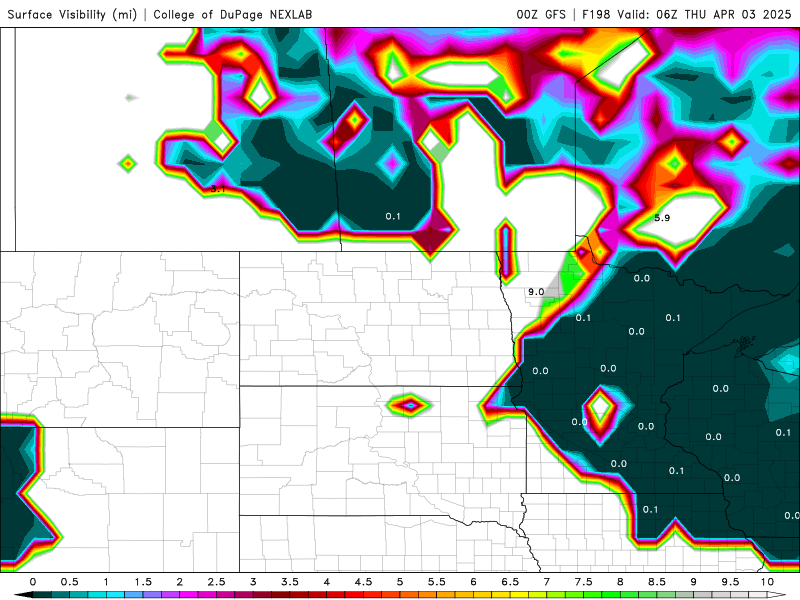Click the 2.5 label on the color scale
This screenshot has height=600, width=800.
click(x=216, y=582)
